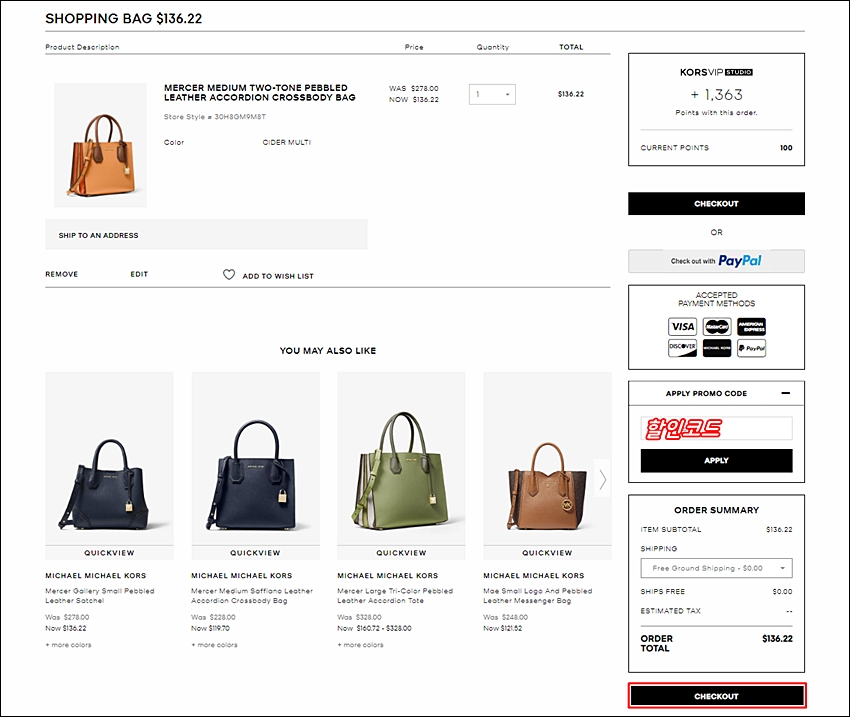
Task: Open Mercer Gallery Small Pebbled Leather Satchel link
Action: point(100,596)
